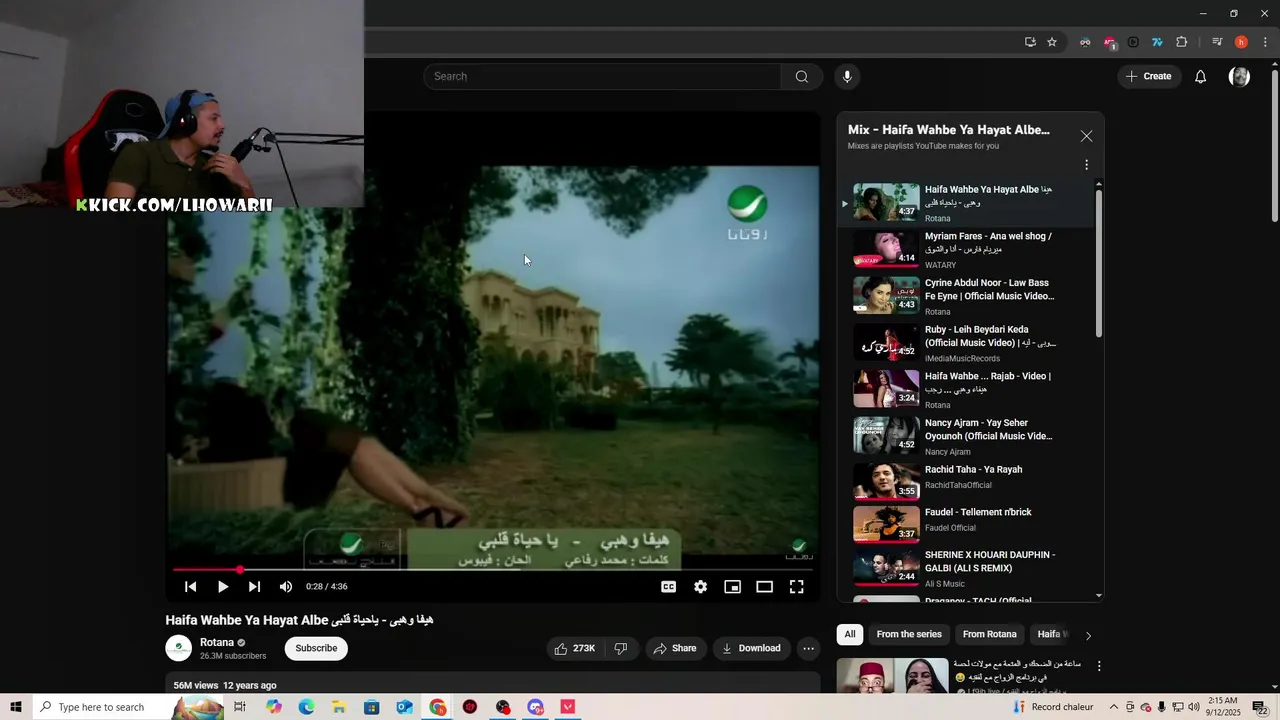Open Rotana channel name link
The image size is (1280, 720).
(x=217, y=643)
